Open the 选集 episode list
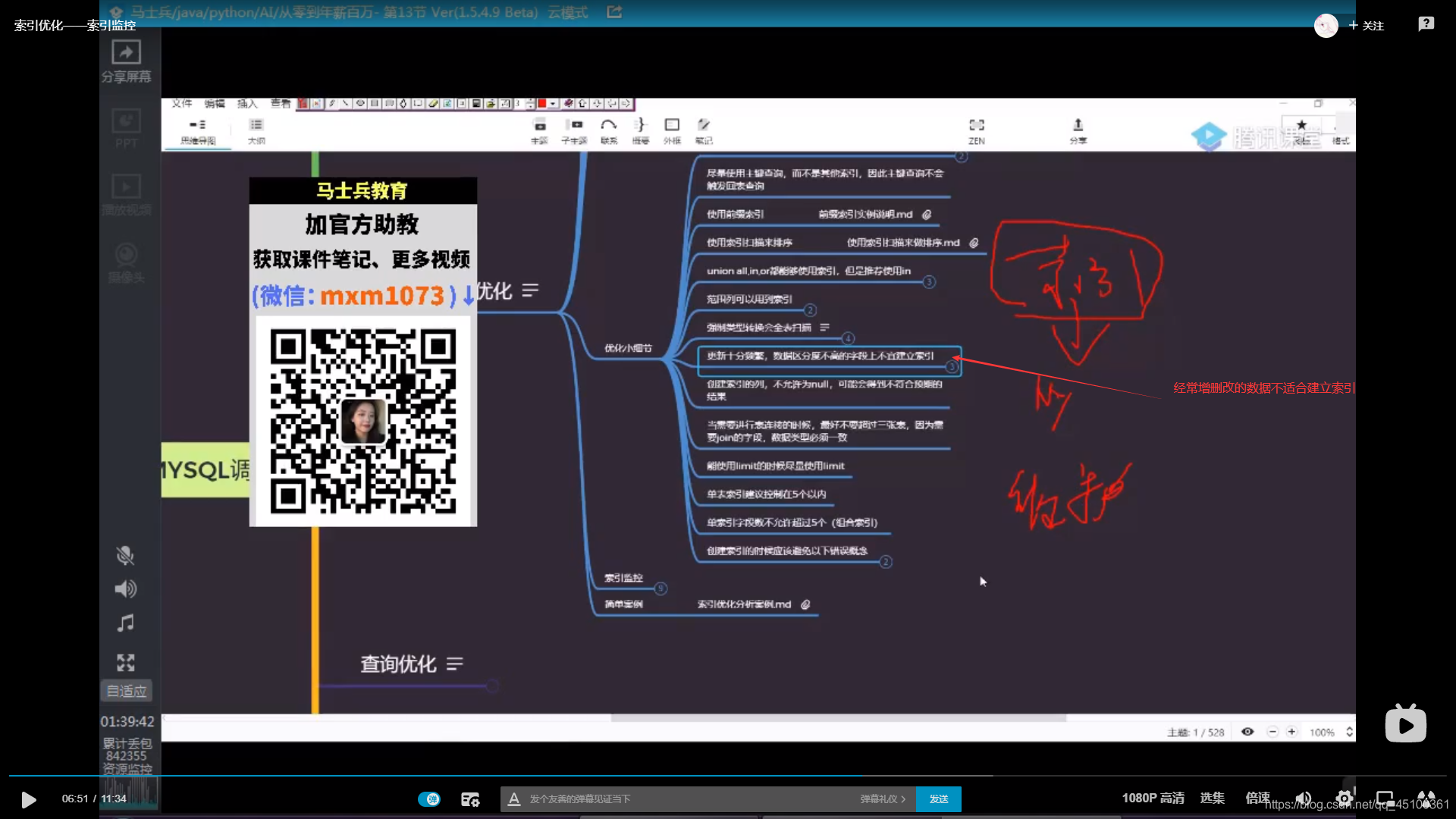This screenshot has height=819, width=1456. [1212, 798]
